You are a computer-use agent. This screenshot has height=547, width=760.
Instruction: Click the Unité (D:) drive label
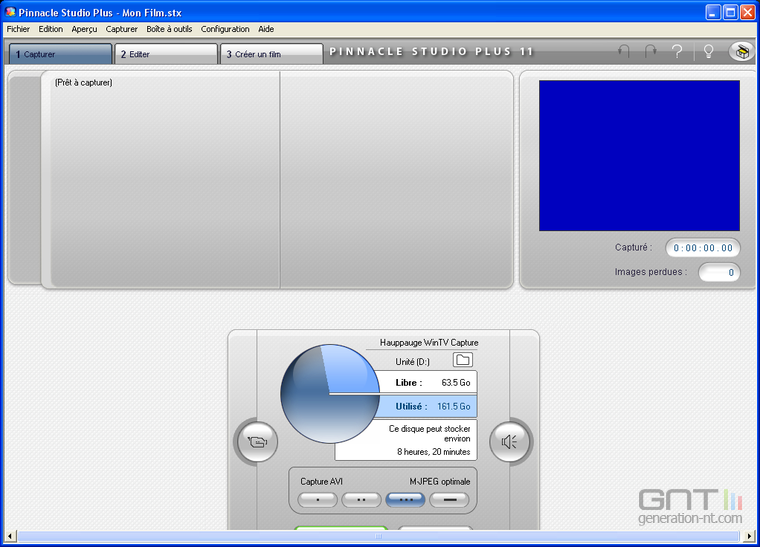pyautogui.click(x=412, y=362)
